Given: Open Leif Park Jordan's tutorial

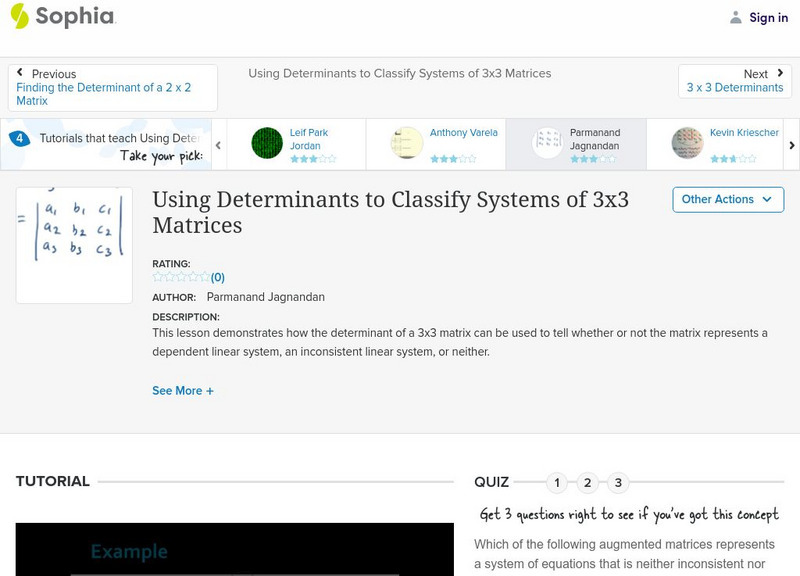Looking at the screenshot, I should [309, 139].
